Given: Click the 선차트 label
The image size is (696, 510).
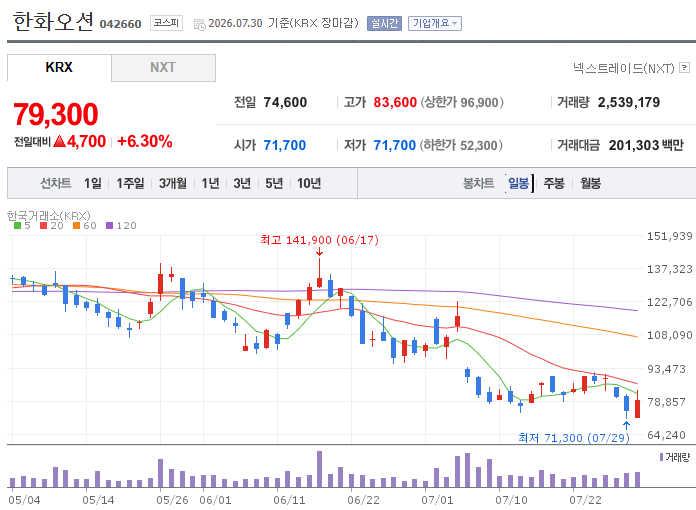Looking at the screenshot, I should (55, 183).
